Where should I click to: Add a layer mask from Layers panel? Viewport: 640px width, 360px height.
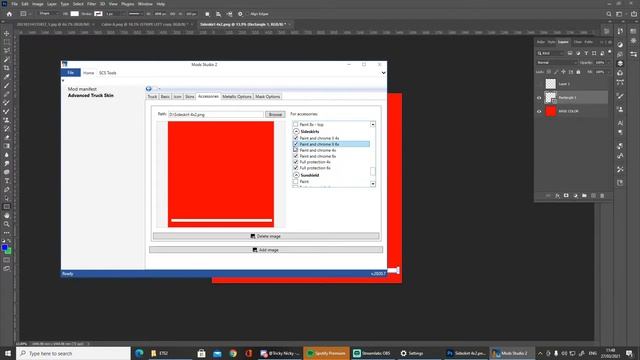(566, 196)
